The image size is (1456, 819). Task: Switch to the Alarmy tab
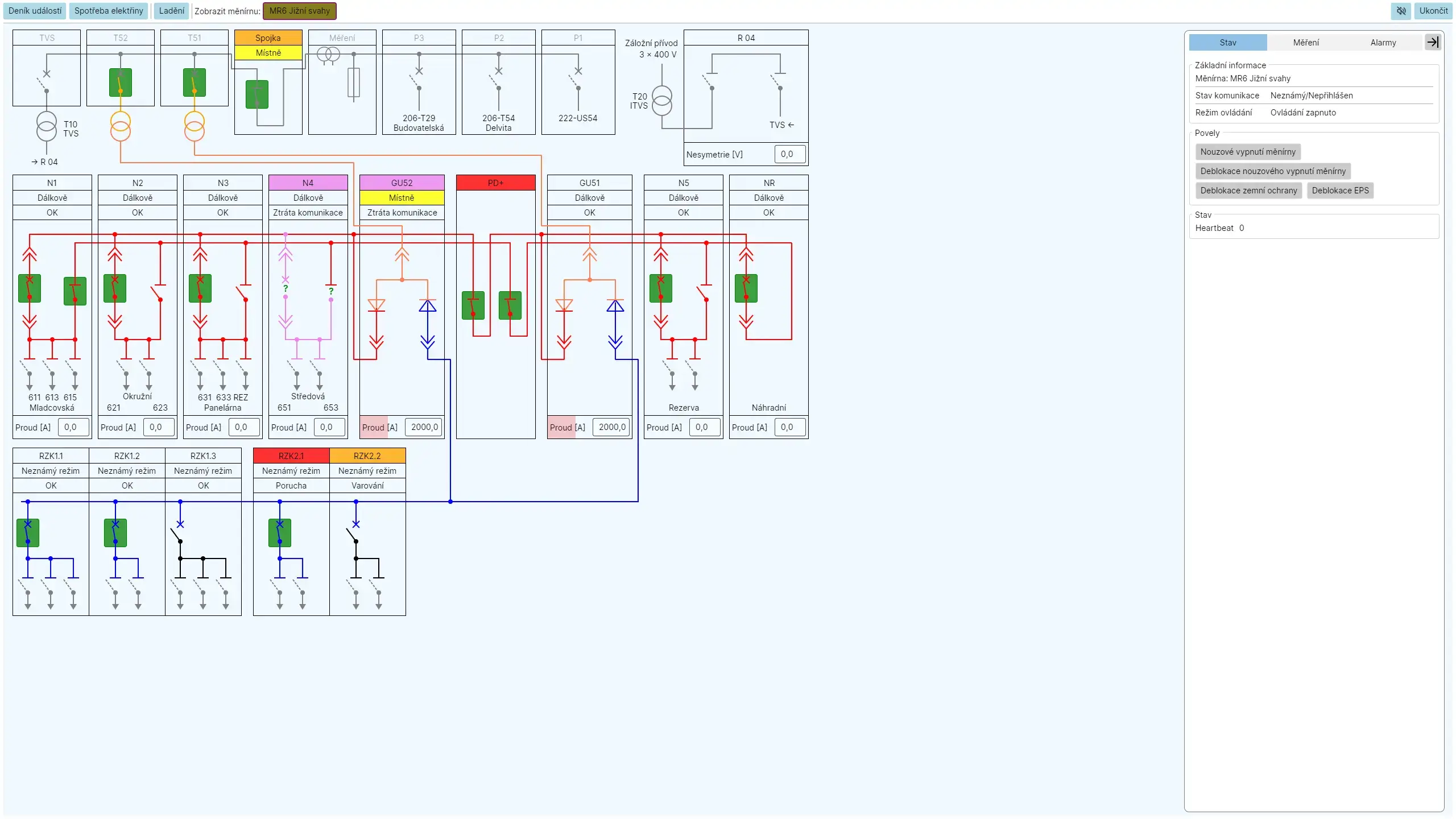[x=1383, y=43]
